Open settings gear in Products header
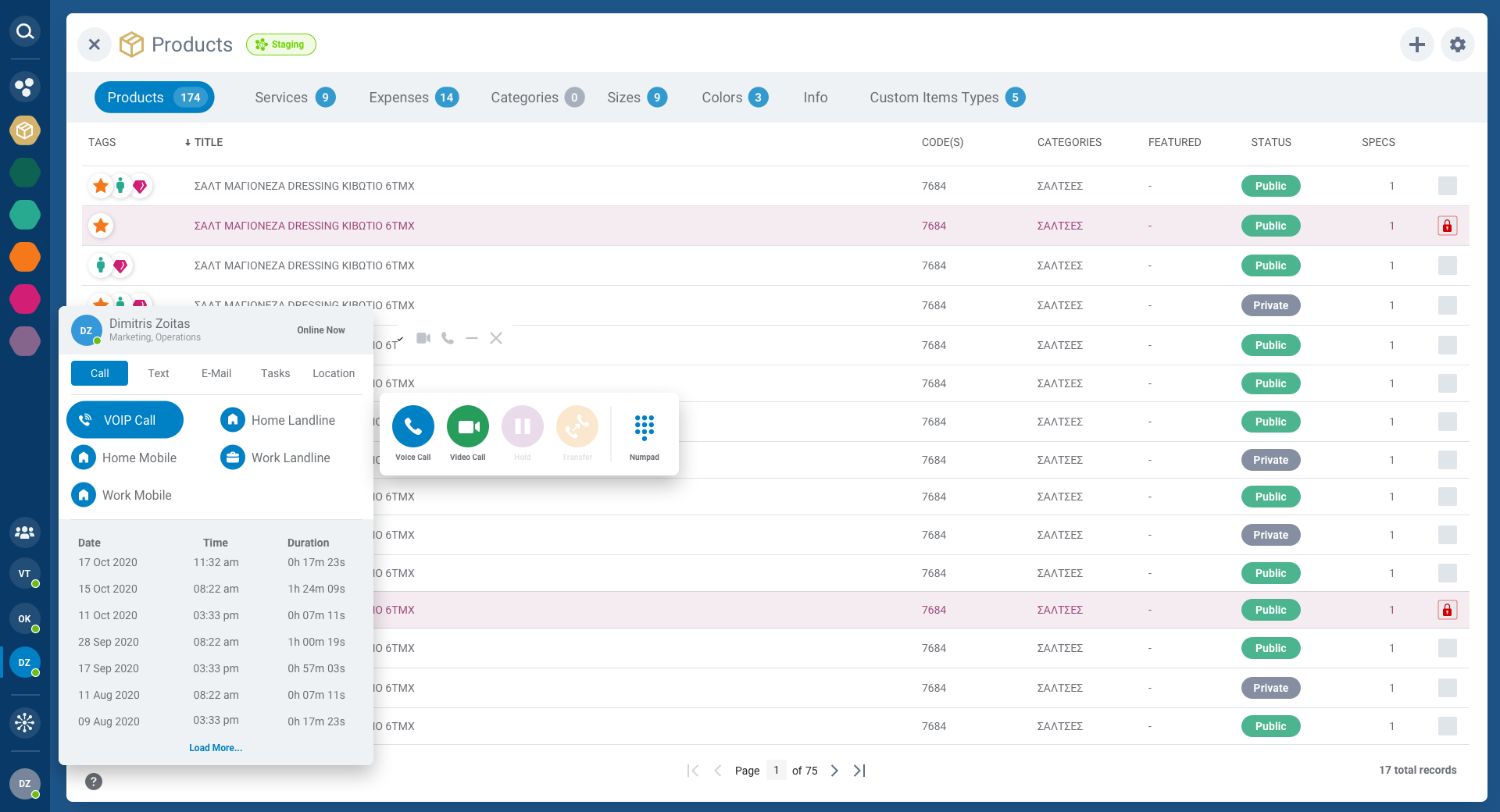Image resolution: width=1500 pixels, height=812 pixels. pos(1457,45)
